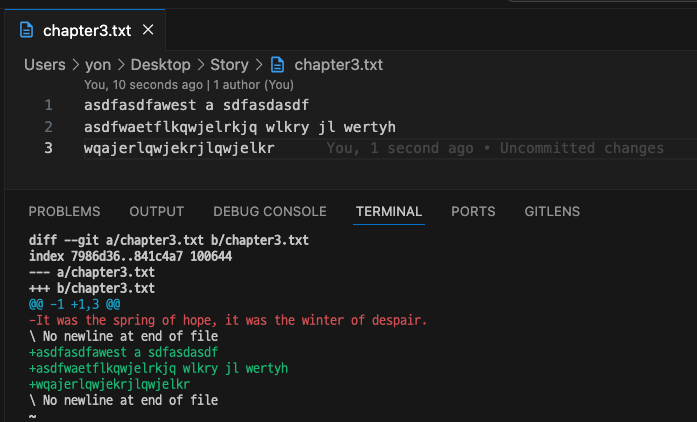This screenshot has height=422, width=697.
Task: Select line number 2 in the gutter
Action: 48,127
